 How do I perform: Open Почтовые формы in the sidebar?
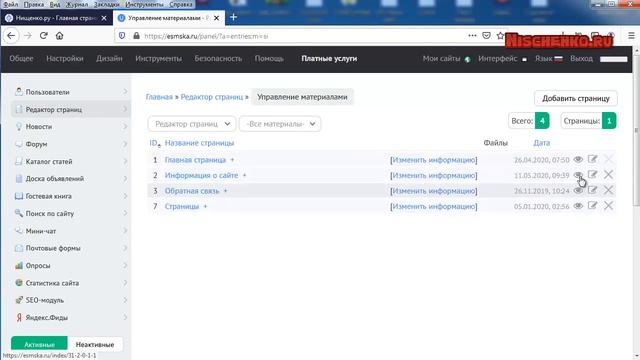tap(53, 248)
